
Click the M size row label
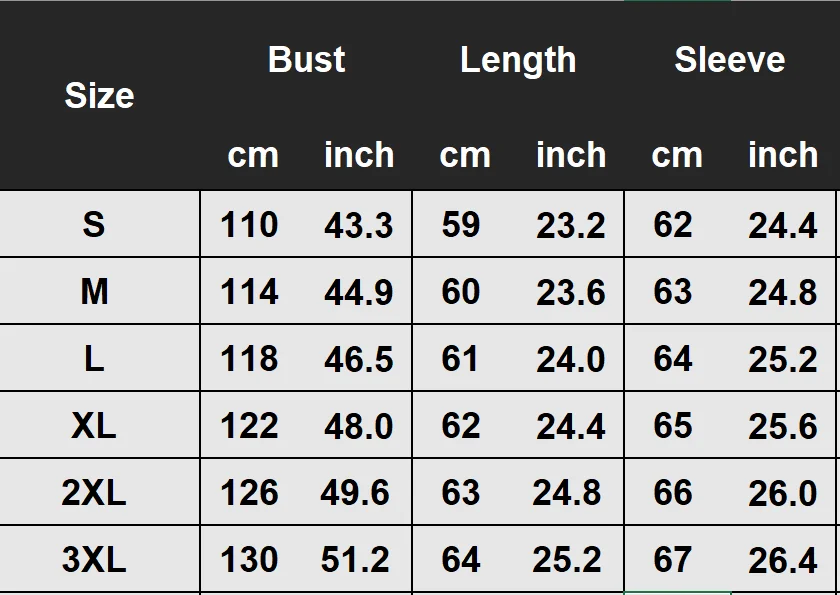pyautogui.click(x=94, y=292)
